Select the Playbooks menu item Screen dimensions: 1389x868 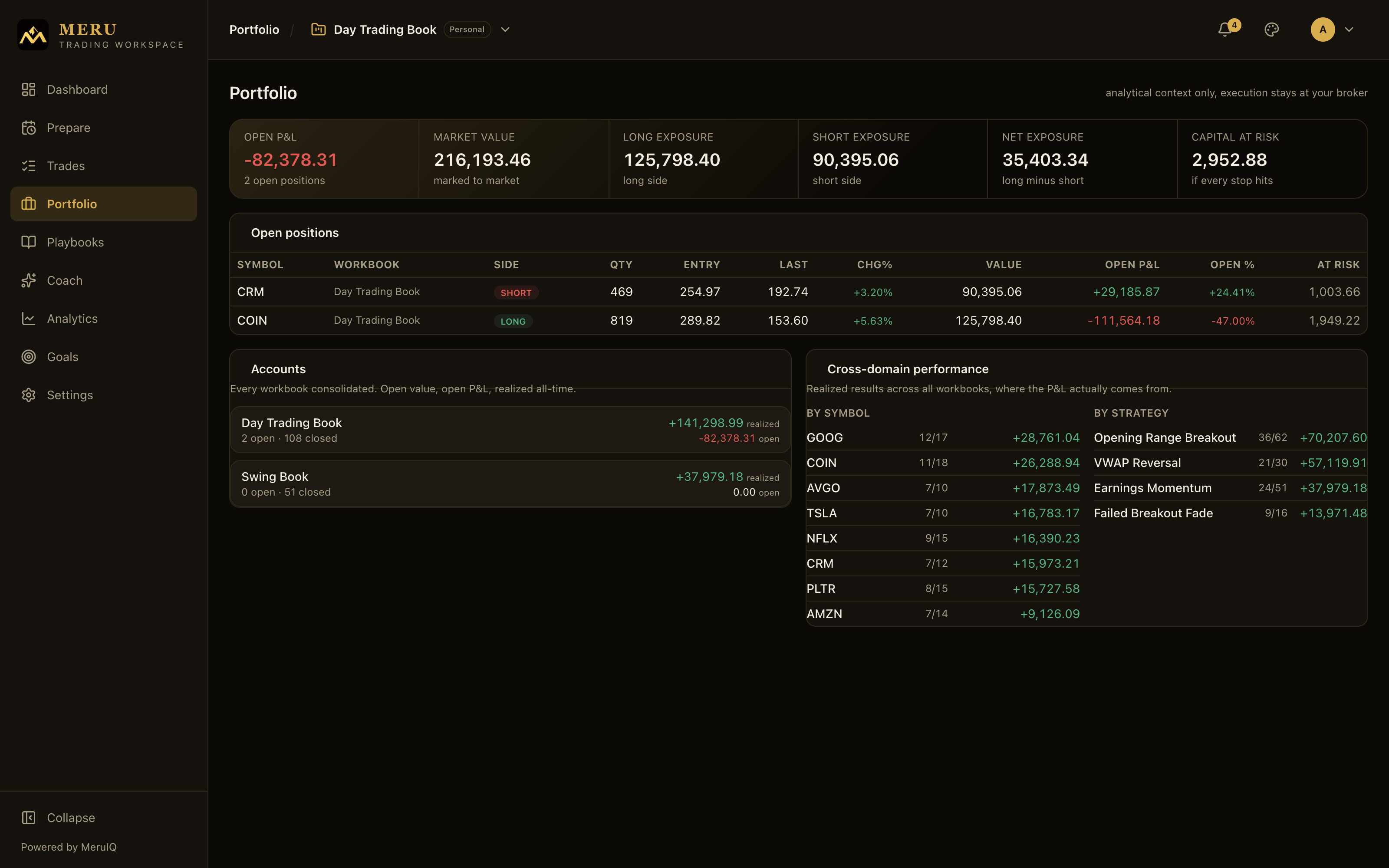tap(103, 242)
